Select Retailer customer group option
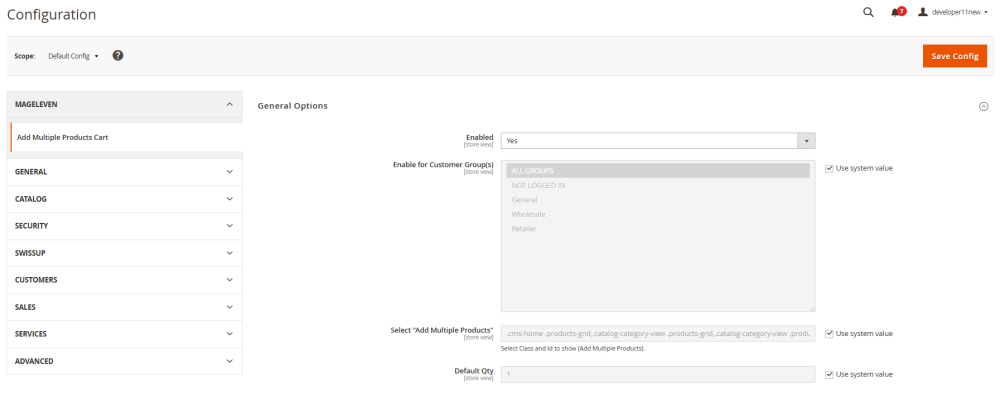The image size is (1000, 394). (658, 228)
